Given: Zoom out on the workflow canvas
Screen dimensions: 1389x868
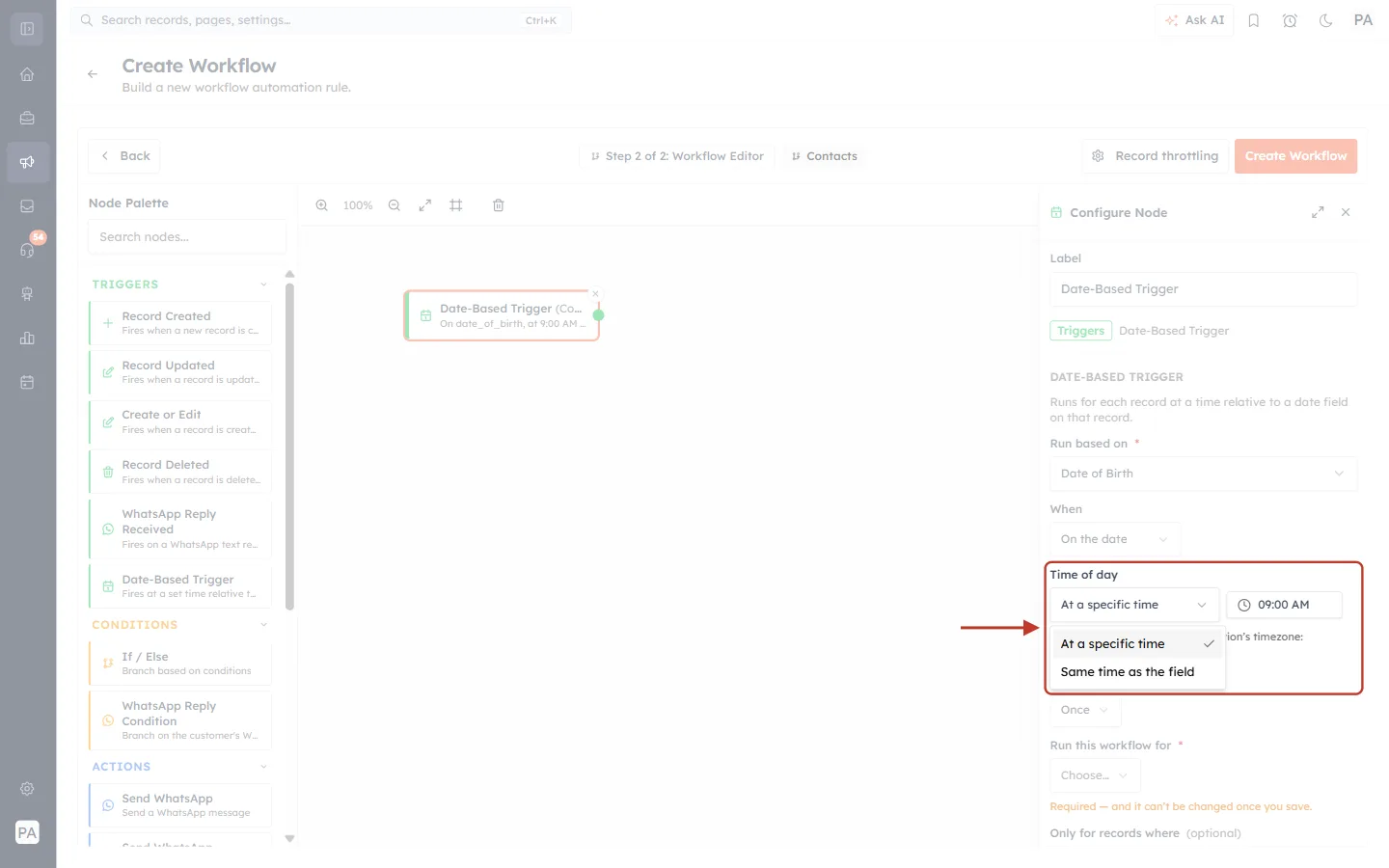Looking at the screenshot, I should tap(395, 205).
